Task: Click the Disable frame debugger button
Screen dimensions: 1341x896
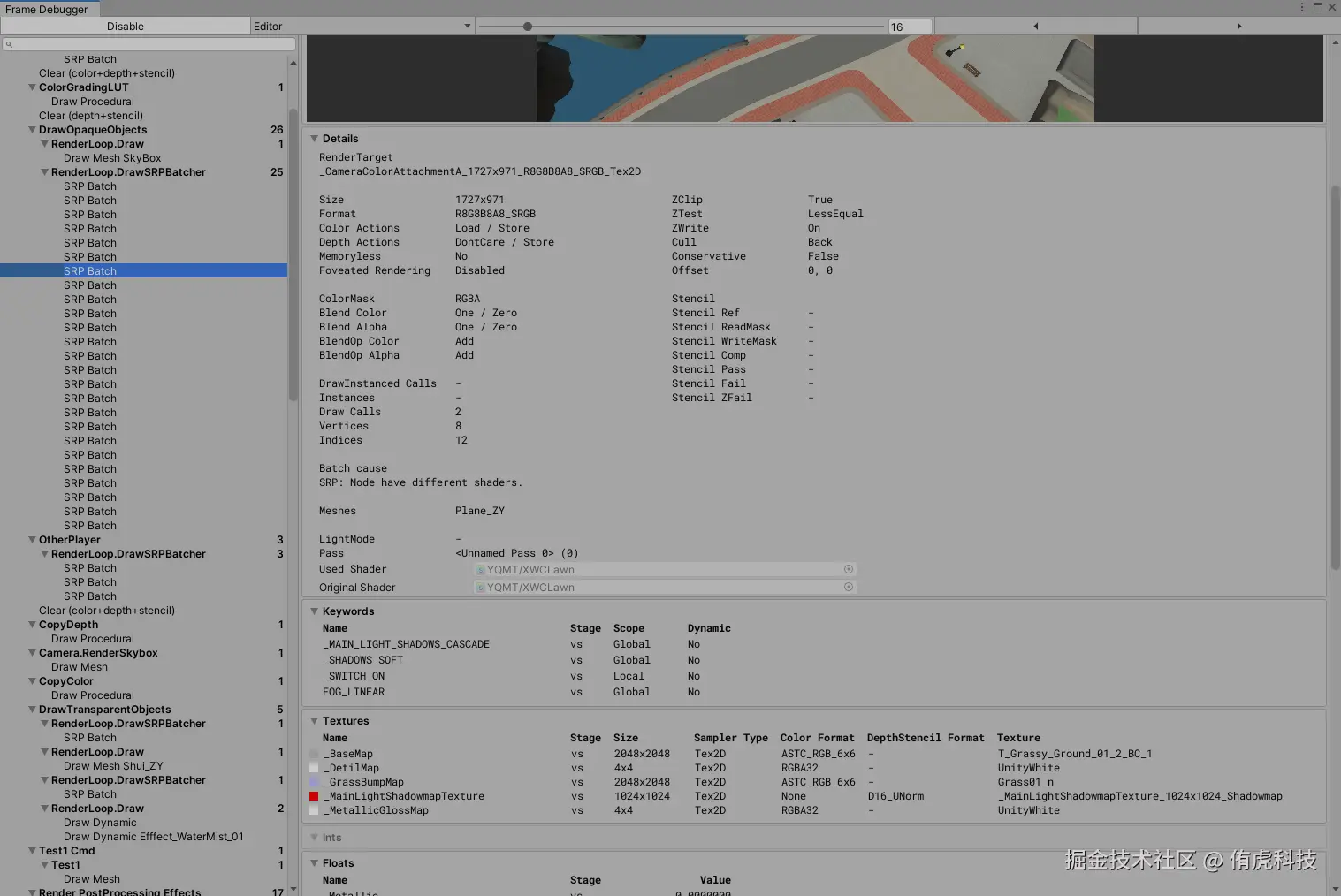Action: pos(126,27)
